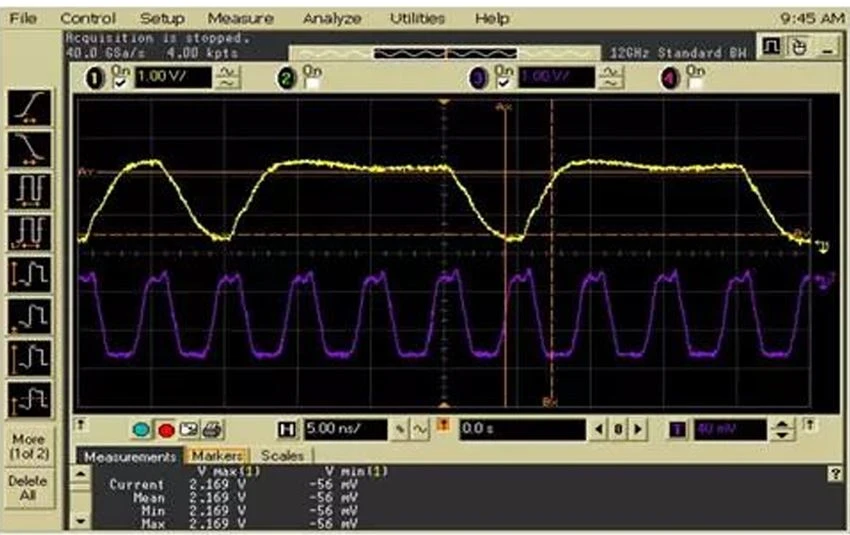Decrease channel 1 vertical scale with lower wave button
Screen dimensions: 850x535
[228, 83]
